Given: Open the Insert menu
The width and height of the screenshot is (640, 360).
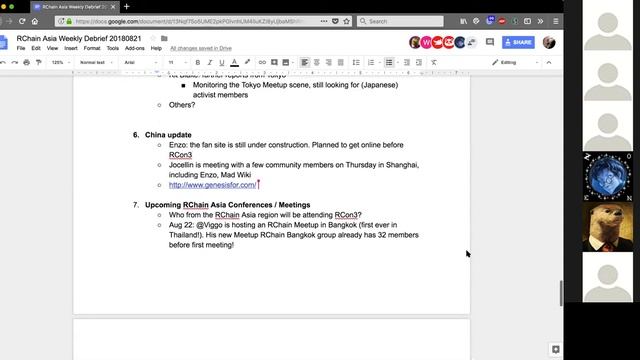Looking at the screenshot, I should point(71,48).
